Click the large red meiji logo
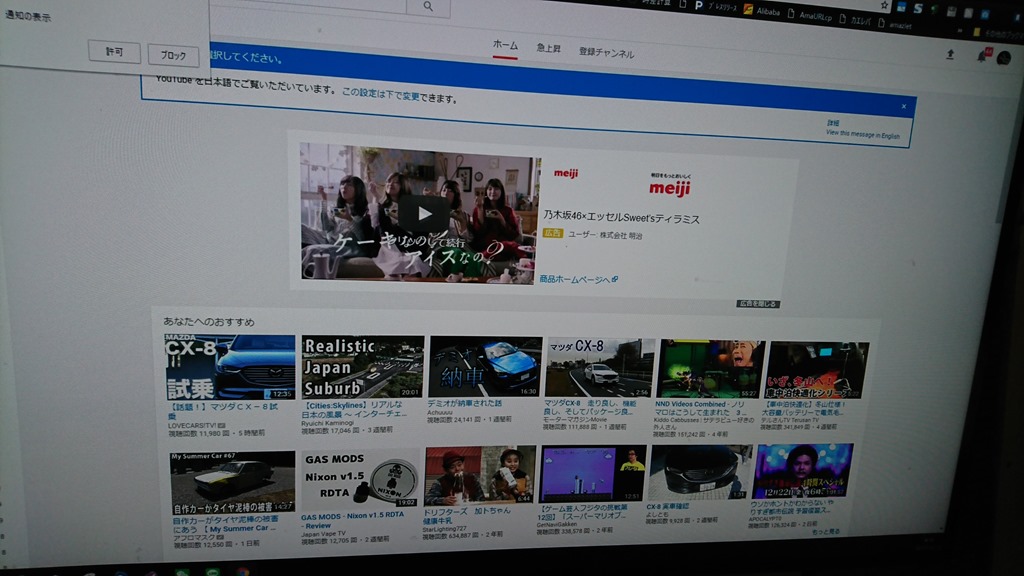 670,189
